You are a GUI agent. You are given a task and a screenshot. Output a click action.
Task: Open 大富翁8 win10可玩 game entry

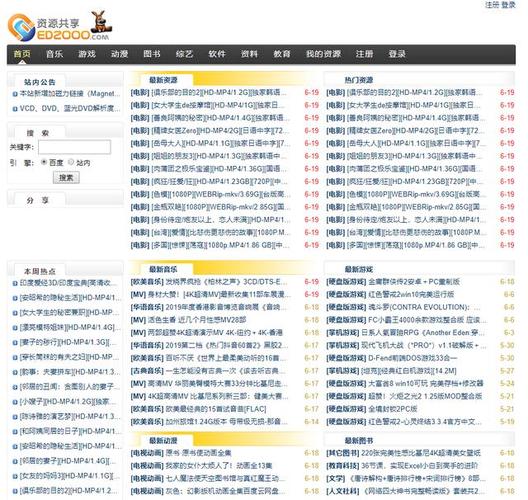(x=426, y=384)
